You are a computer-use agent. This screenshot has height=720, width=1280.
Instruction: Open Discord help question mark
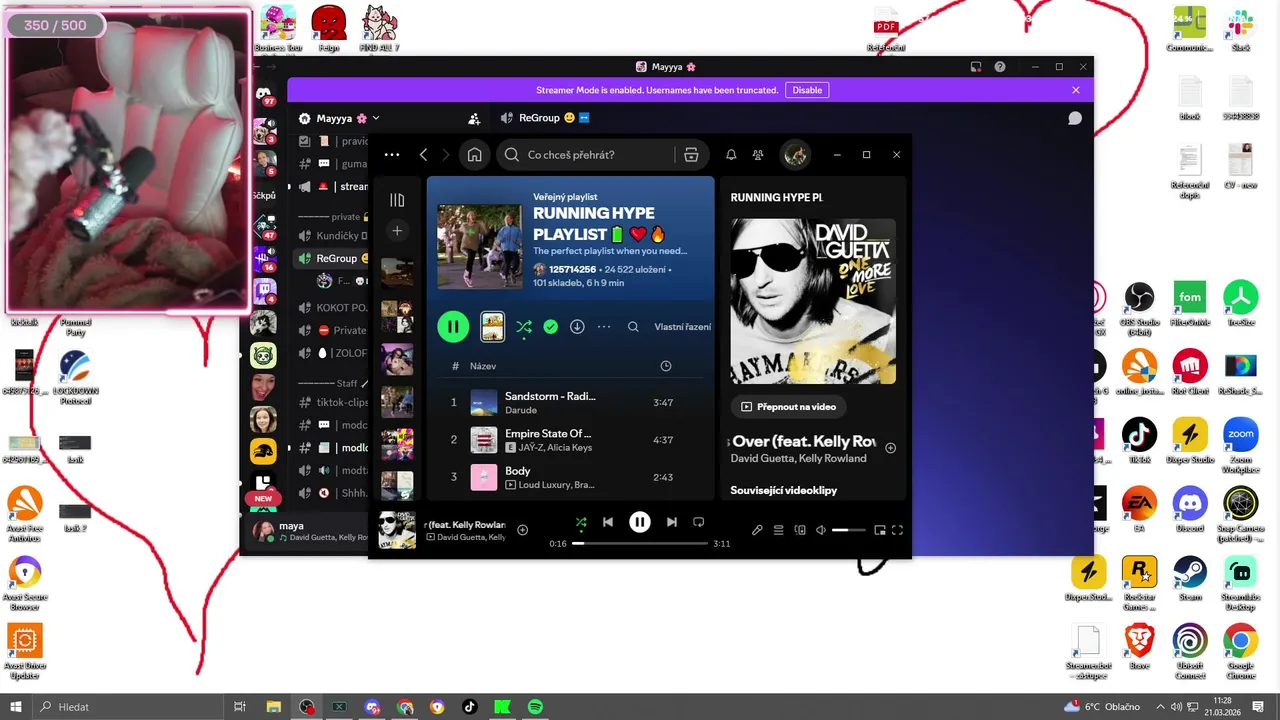[x=1000, y=67]
